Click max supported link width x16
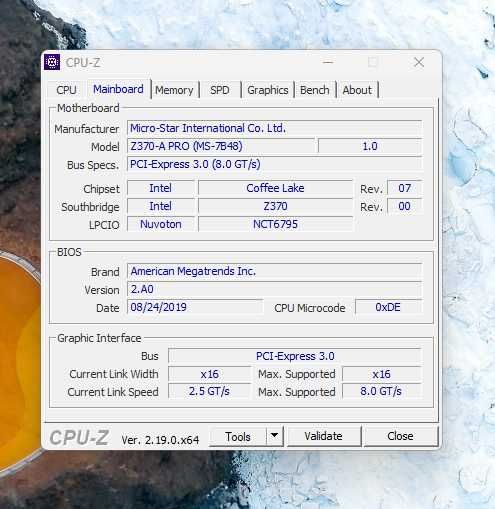495x509 pixels. 382,374
